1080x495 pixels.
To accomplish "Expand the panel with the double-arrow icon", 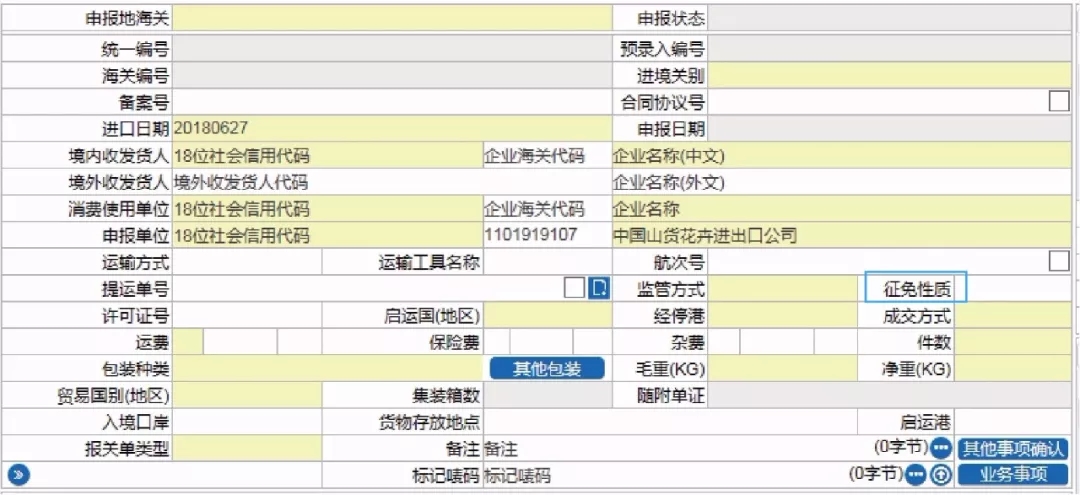I will (x=19, y=474).
